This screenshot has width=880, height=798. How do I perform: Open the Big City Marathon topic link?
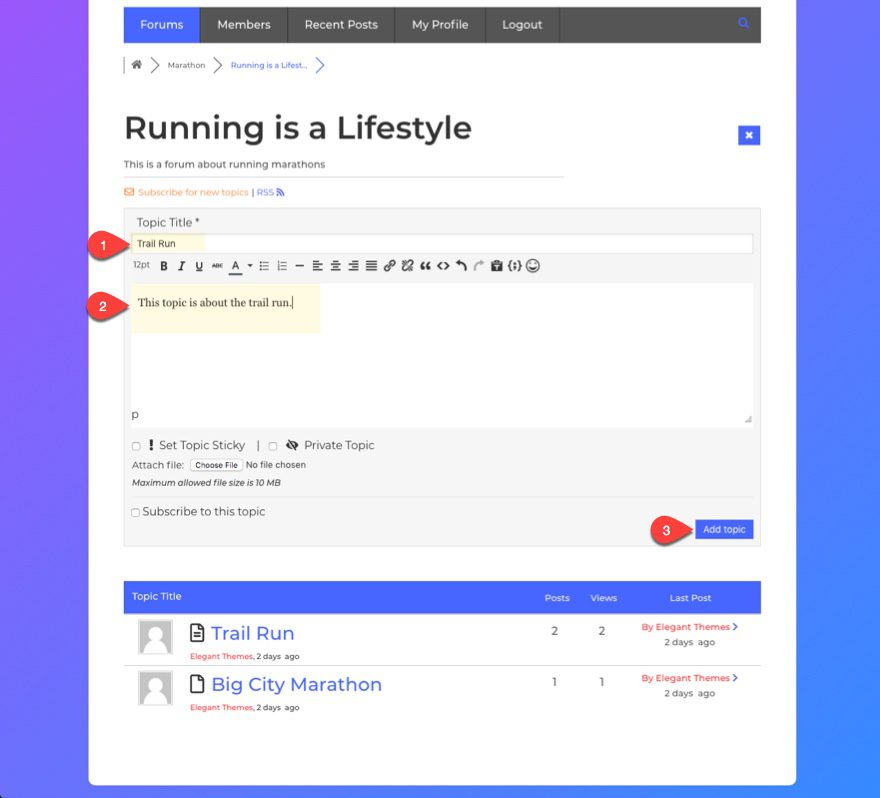296,685
